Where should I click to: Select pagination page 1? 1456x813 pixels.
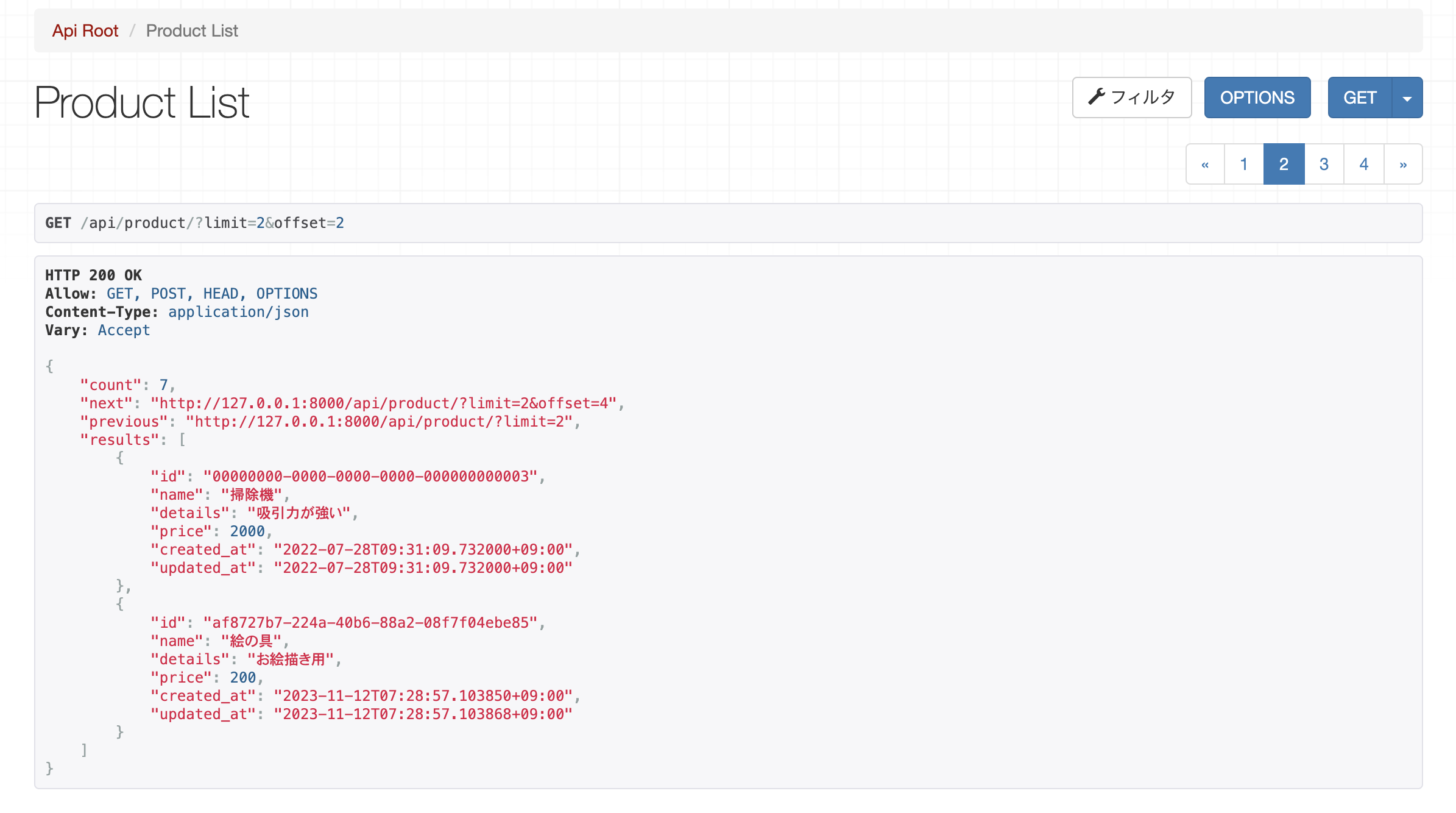[1244, 164]
